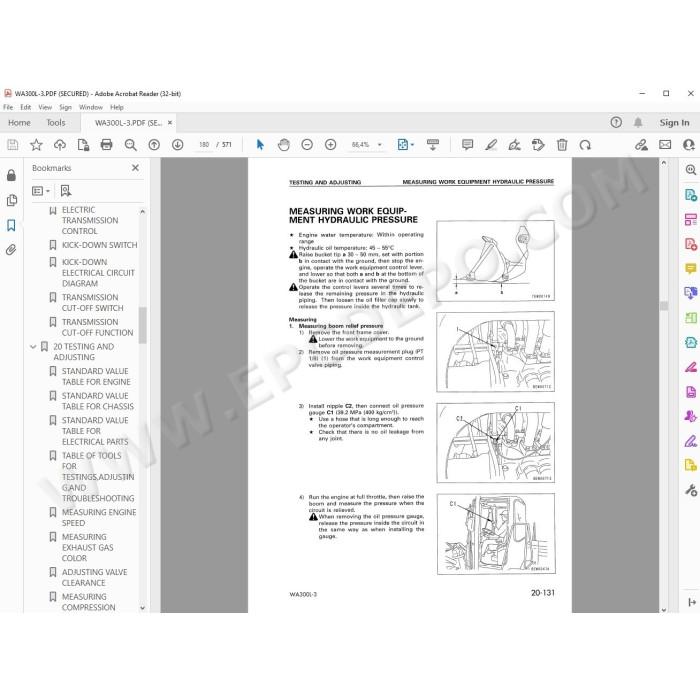Go to the previous page
This screenshot has height=700, width=700.
tap(154, 145)
